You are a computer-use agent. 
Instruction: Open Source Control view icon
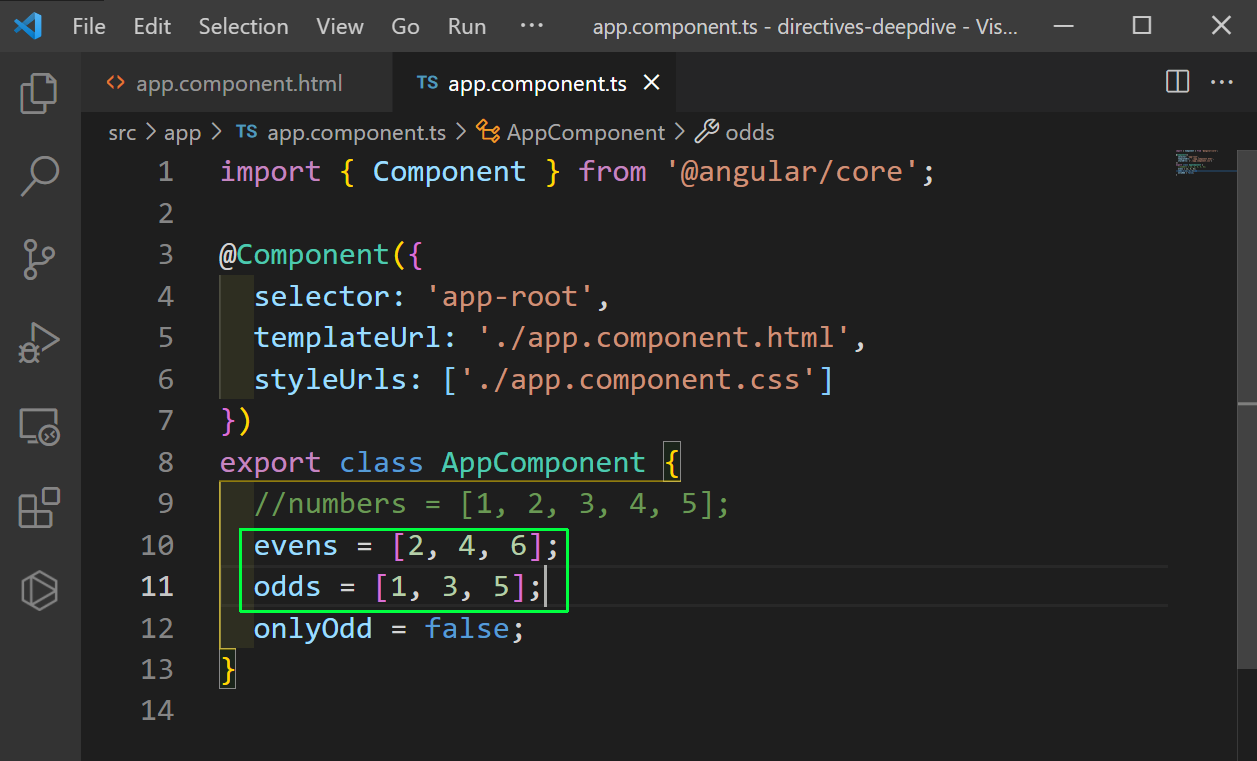coord(39,259)
